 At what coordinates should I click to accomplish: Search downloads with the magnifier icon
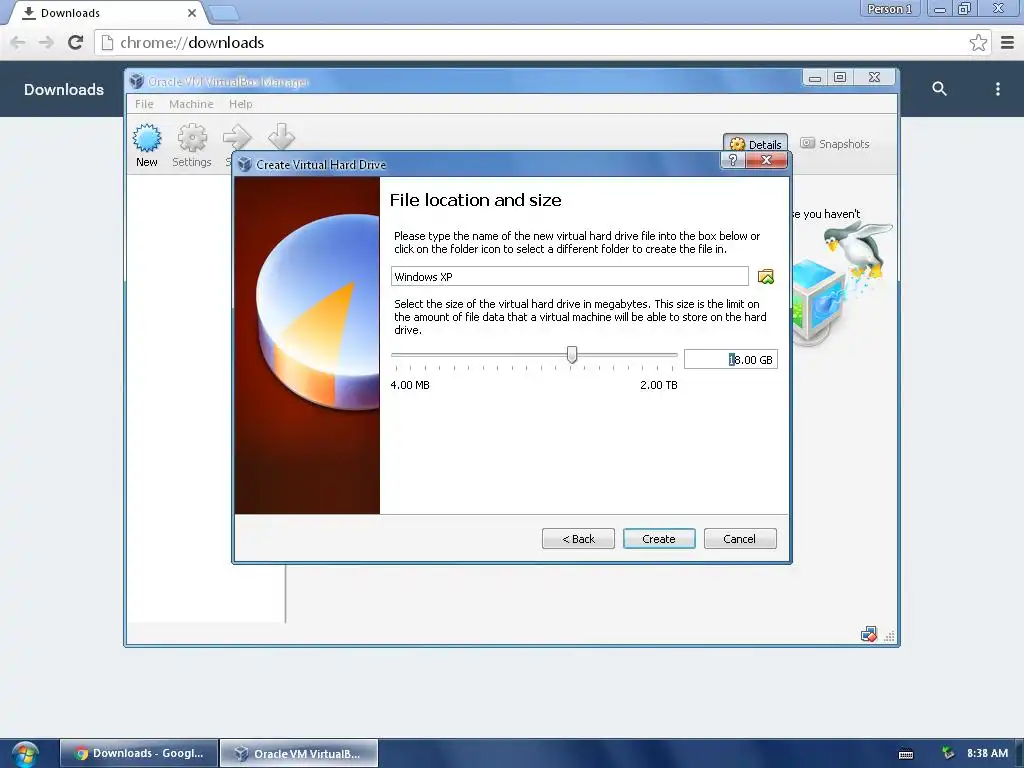coord(939,89)
